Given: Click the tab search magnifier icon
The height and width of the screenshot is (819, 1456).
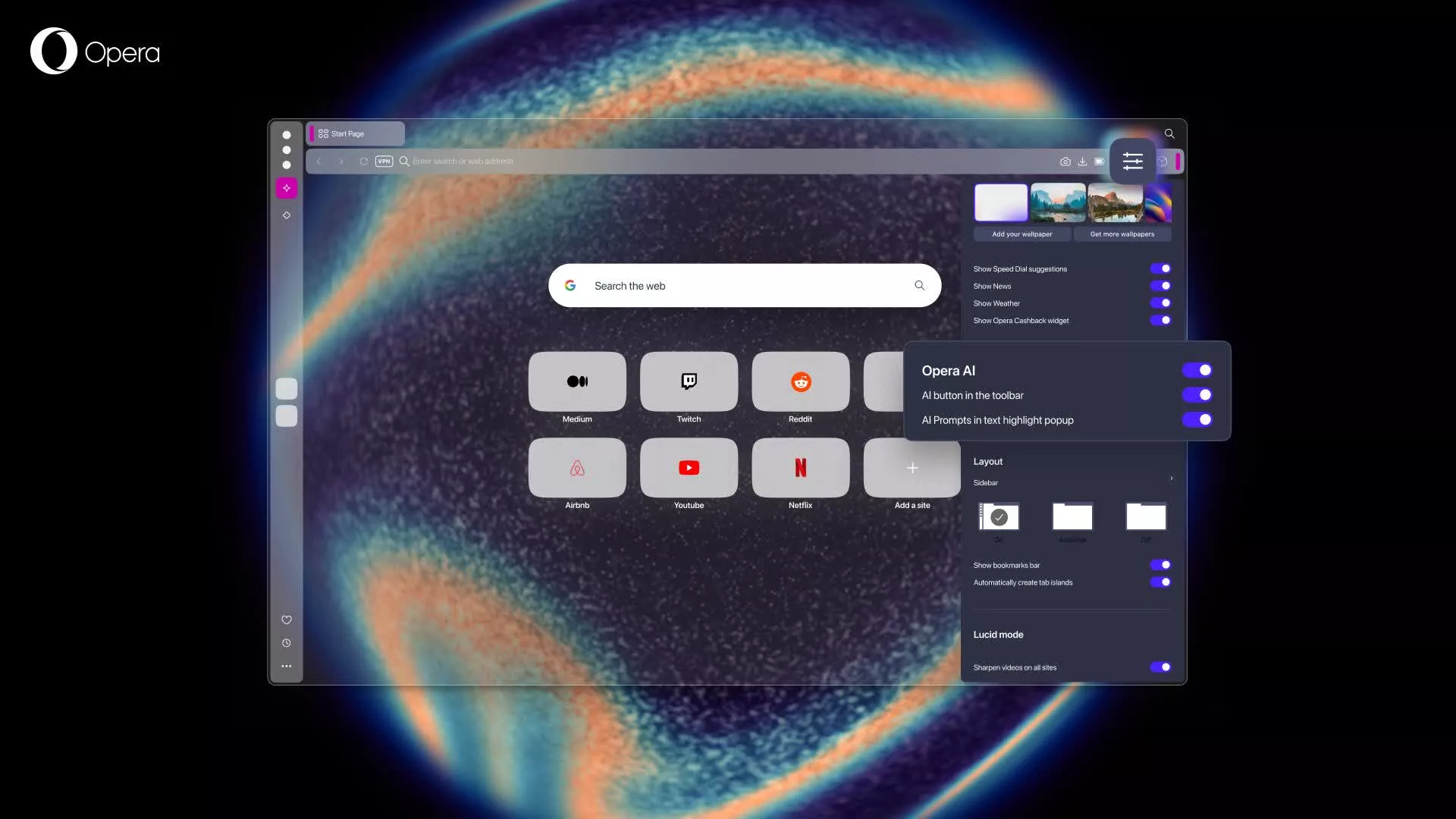Looking at the screenshot, I should coord(1169,133).
